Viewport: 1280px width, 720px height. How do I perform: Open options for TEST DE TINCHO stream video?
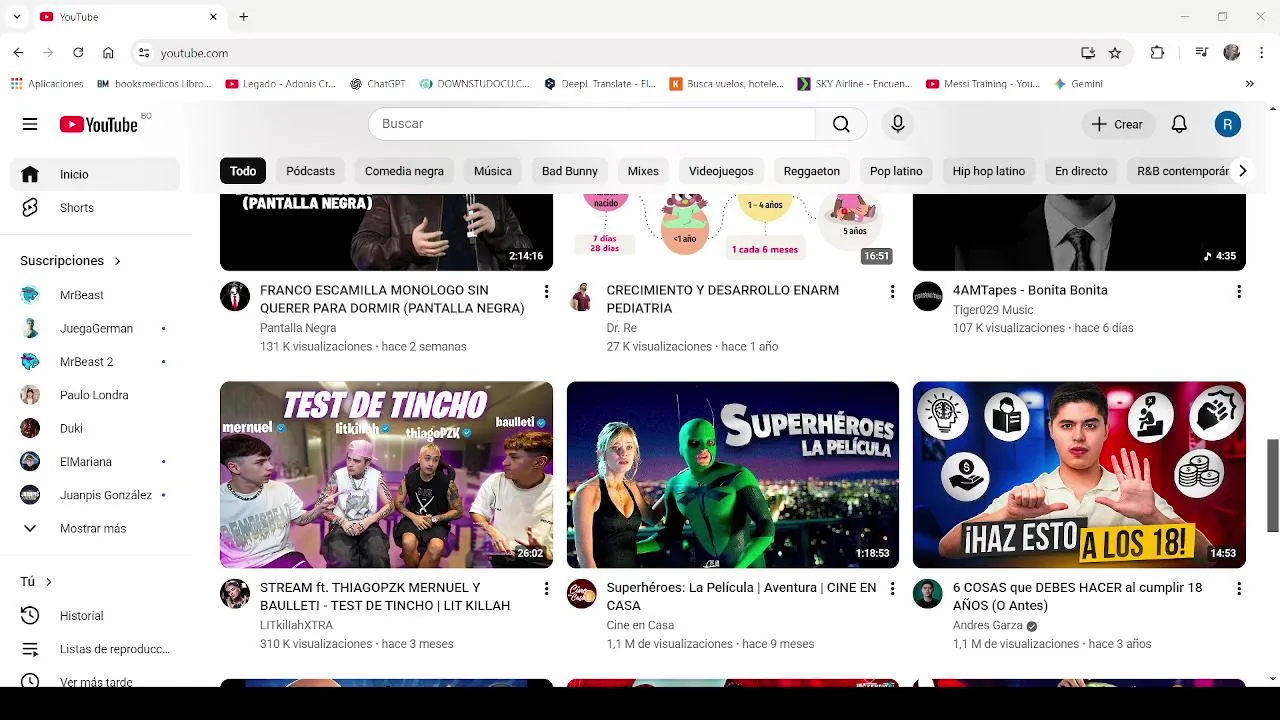point(546,589)
